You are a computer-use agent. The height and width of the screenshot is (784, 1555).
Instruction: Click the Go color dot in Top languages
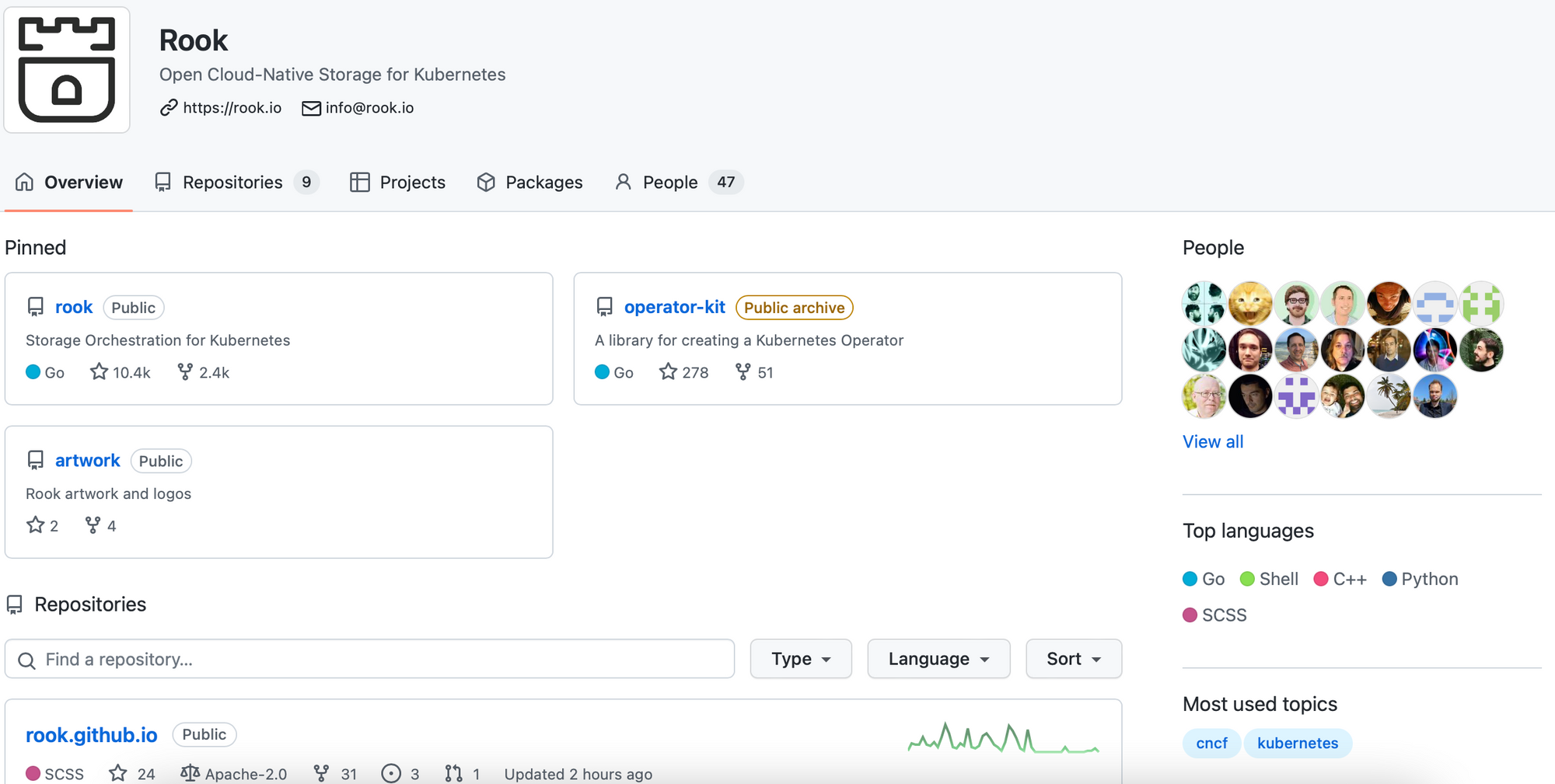pyautogui.click(x=1190, y=579)
